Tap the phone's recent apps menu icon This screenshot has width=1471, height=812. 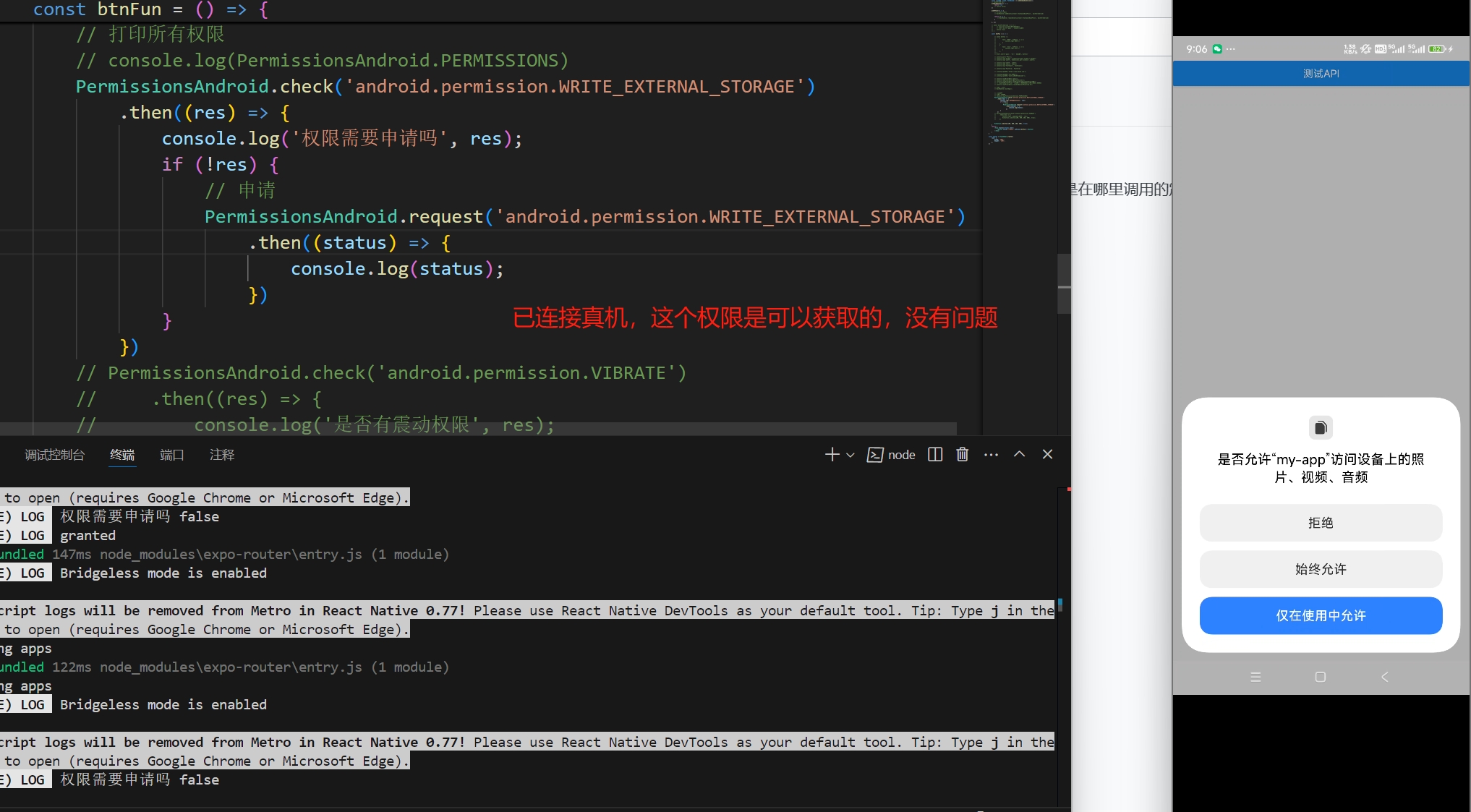tap(1255, 677)
